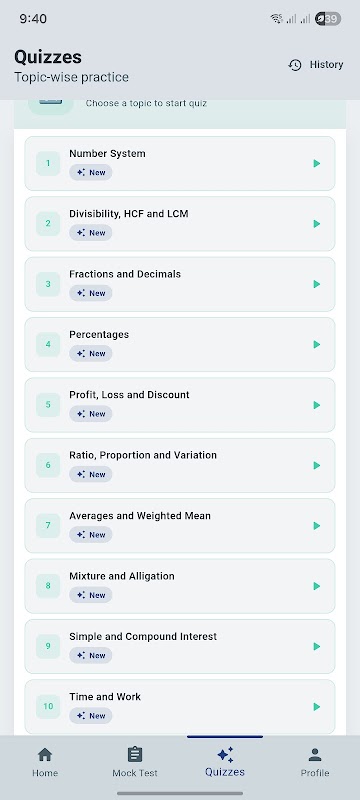Select the Quizzes sparkle icon
This screenshot has height=800, width=360.
coord(225,754)
